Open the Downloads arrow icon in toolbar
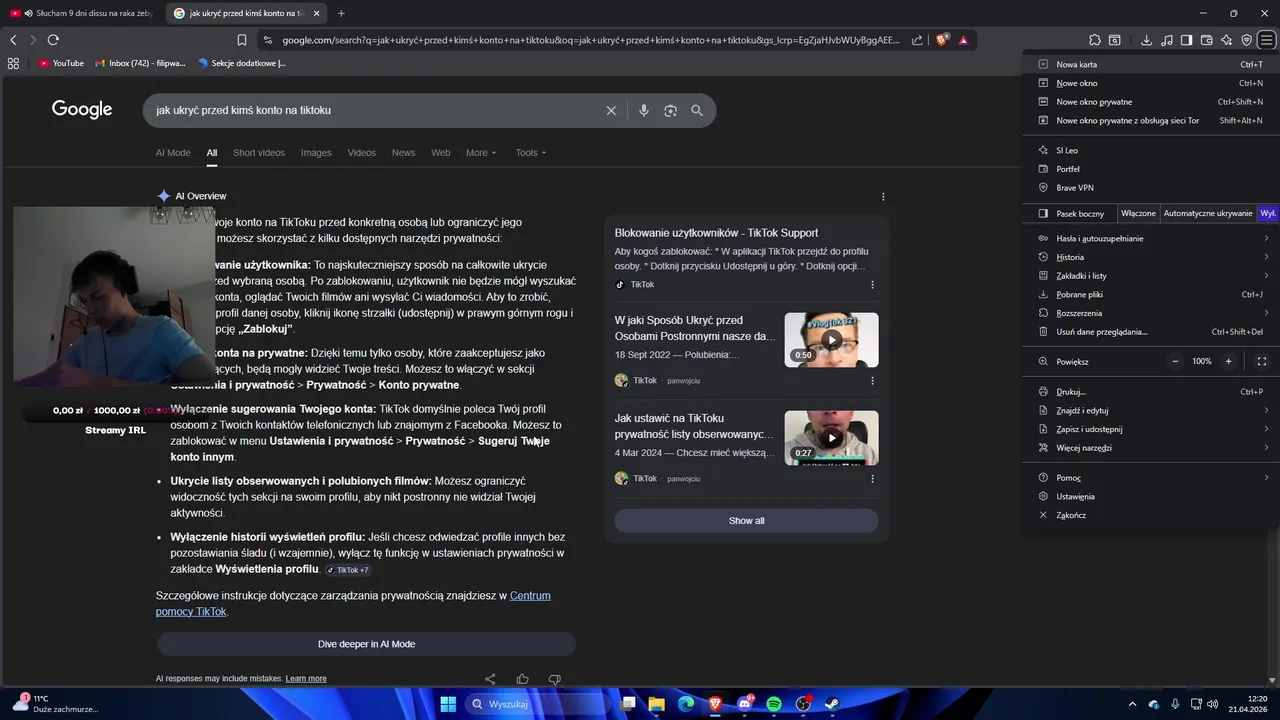Viewport: 1280px width, 720px height. [x=1146, y=40]
